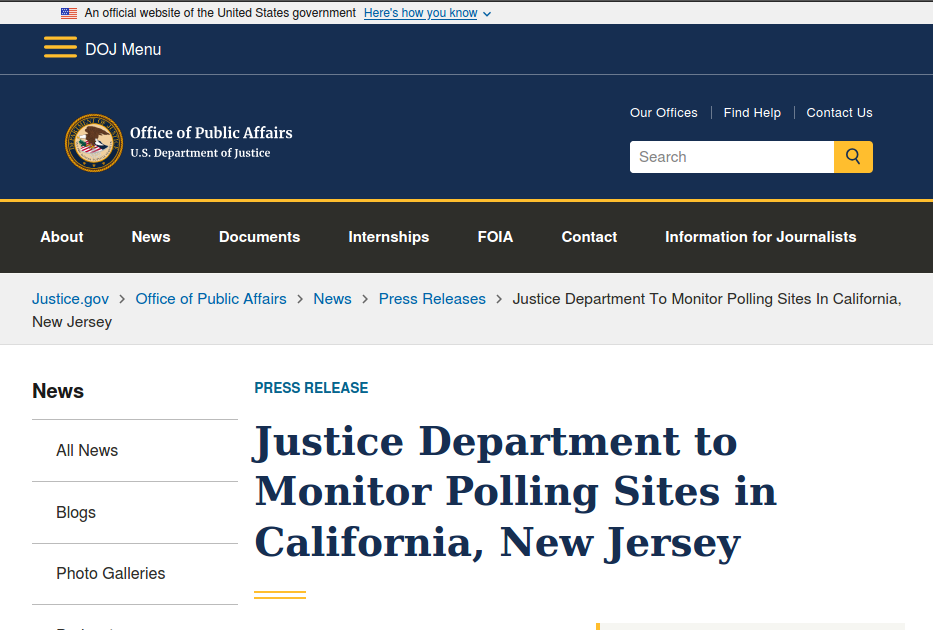Viewport: 933px width, 630px height.
Task: Expand "Here's how you know" banner
Action: point(427,13)
